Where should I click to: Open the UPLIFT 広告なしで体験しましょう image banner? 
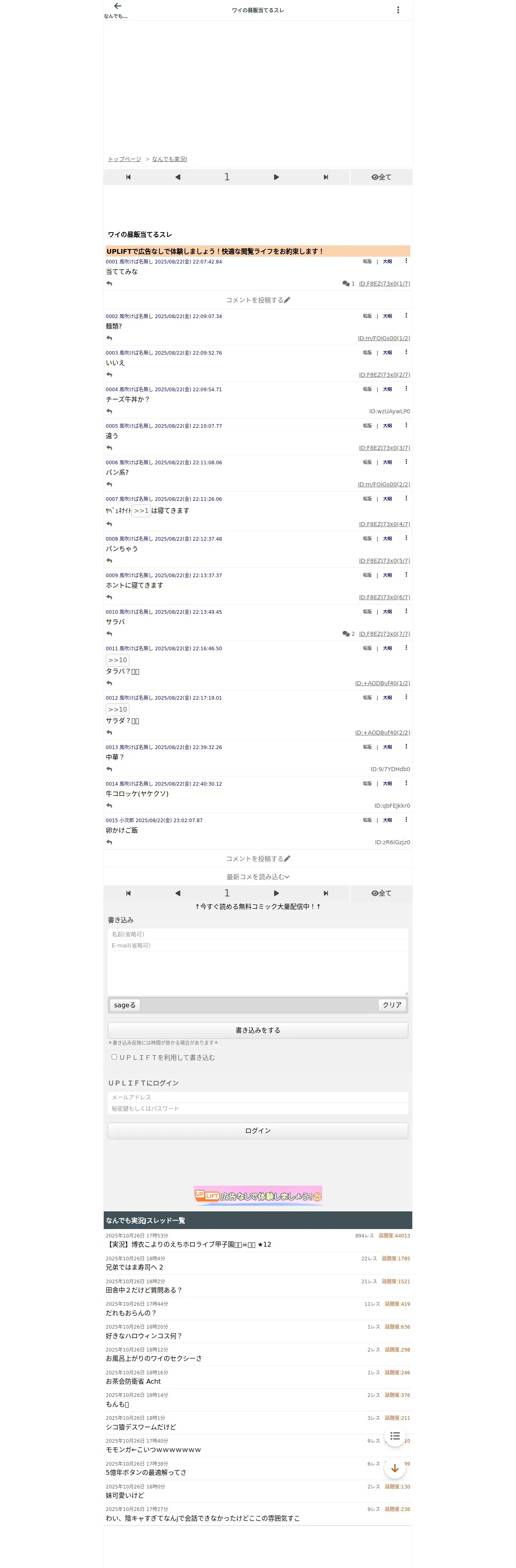(258, 1195)
